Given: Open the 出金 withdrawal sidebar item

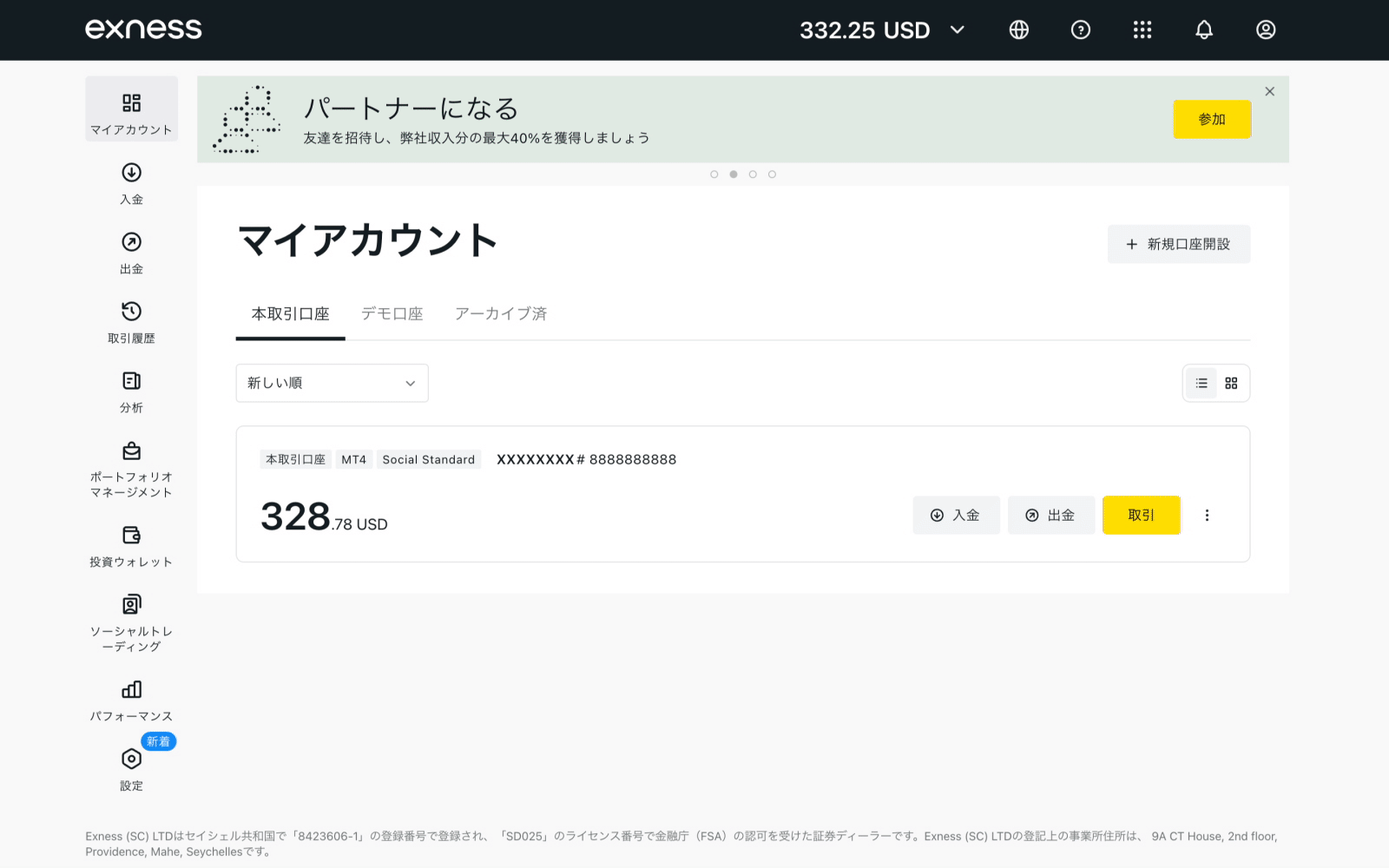Looking at the screenshot, I should [x=131, y=253].
